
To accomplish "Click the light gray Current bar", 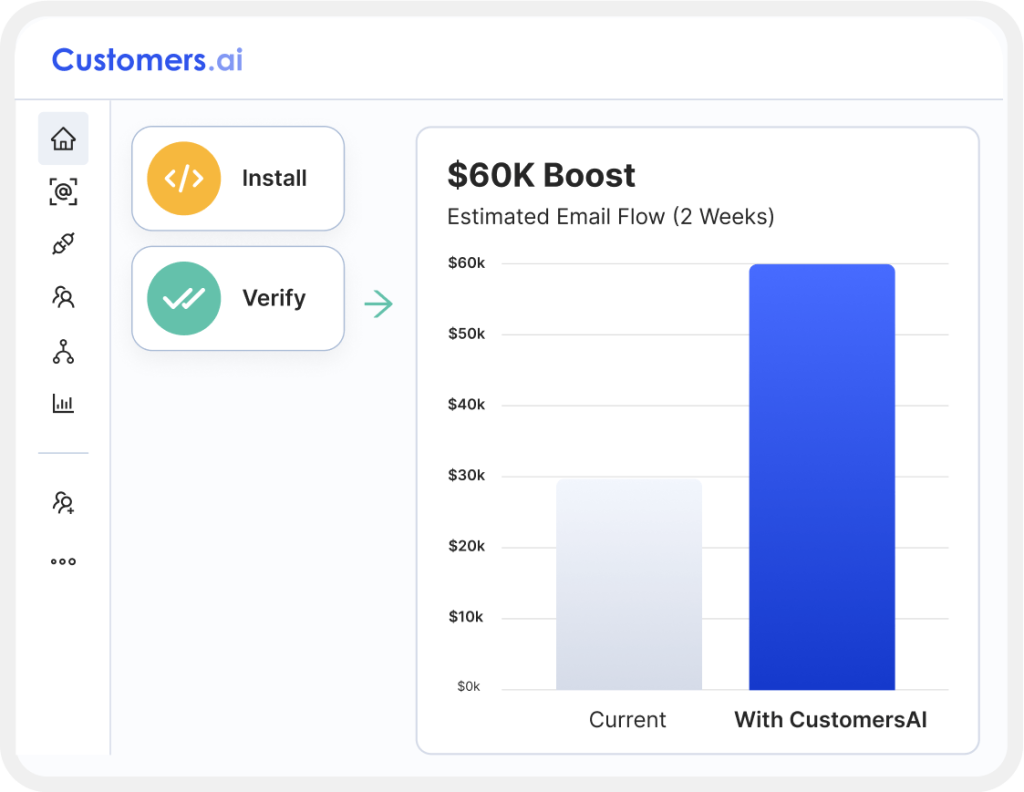I will pyautogui.click(x=629, y=585).
